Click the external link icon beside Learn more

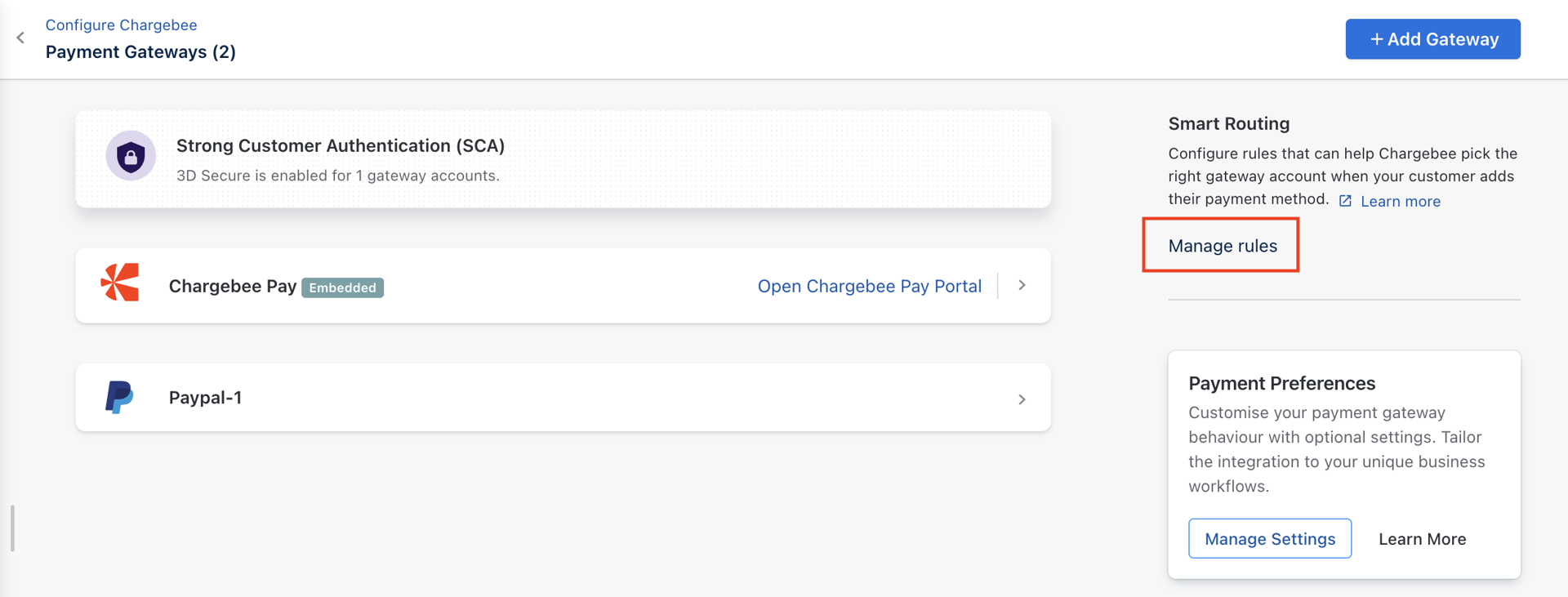[1345, 201]
